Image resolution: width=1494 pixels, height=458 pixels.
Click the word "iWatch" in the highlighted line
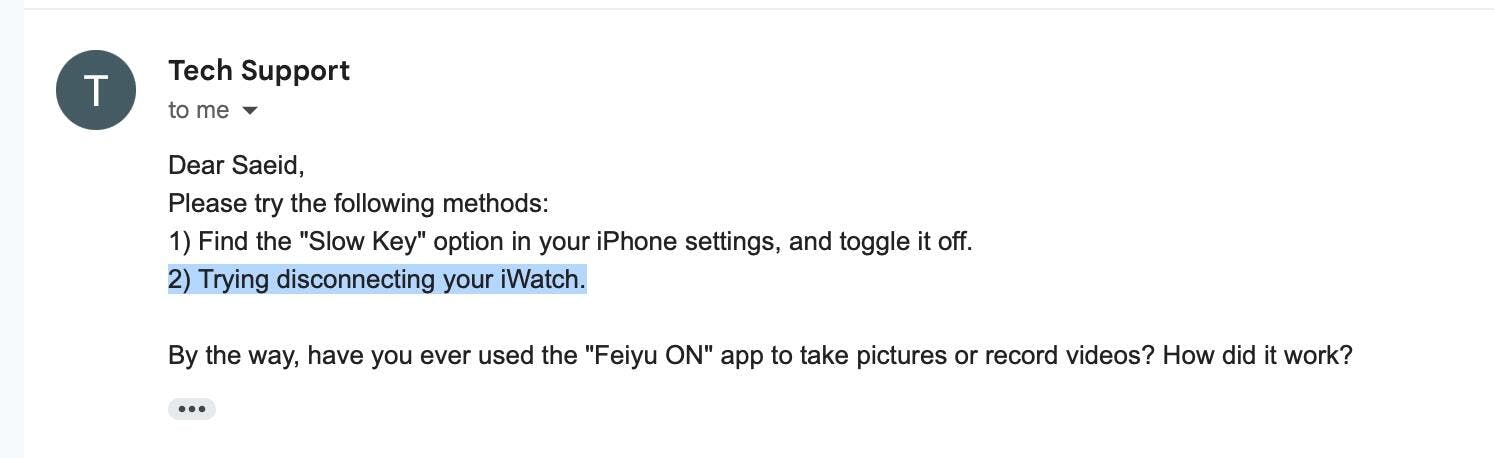[542, 280]
